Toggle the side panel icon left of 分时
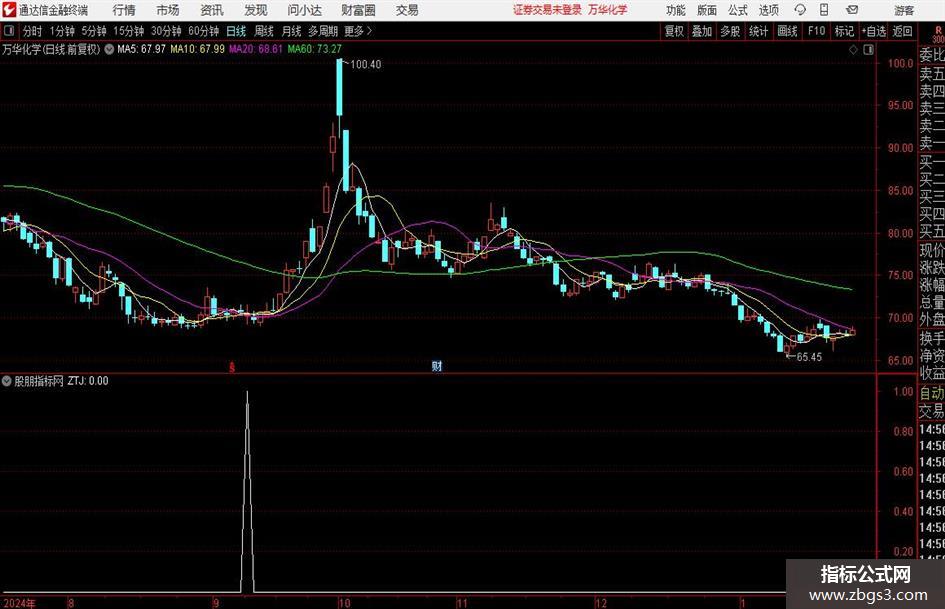Screen dimensions: 945x609 9,31
